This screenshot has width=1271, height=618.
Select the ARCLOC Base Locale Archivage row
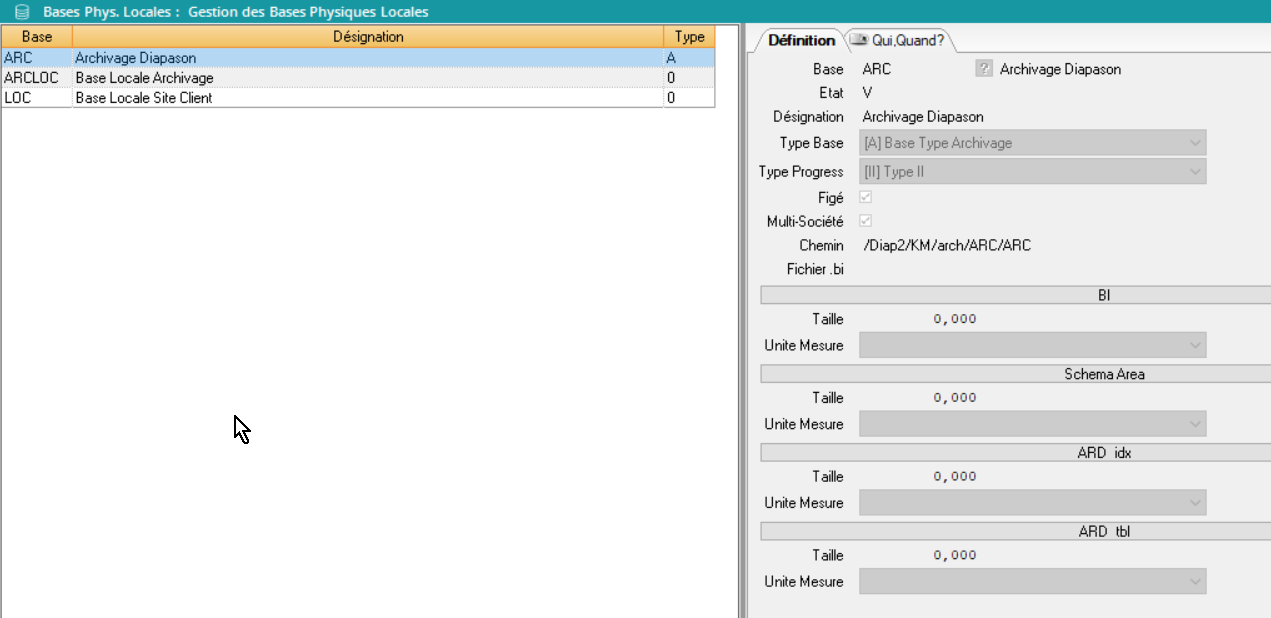pos(144,78)
